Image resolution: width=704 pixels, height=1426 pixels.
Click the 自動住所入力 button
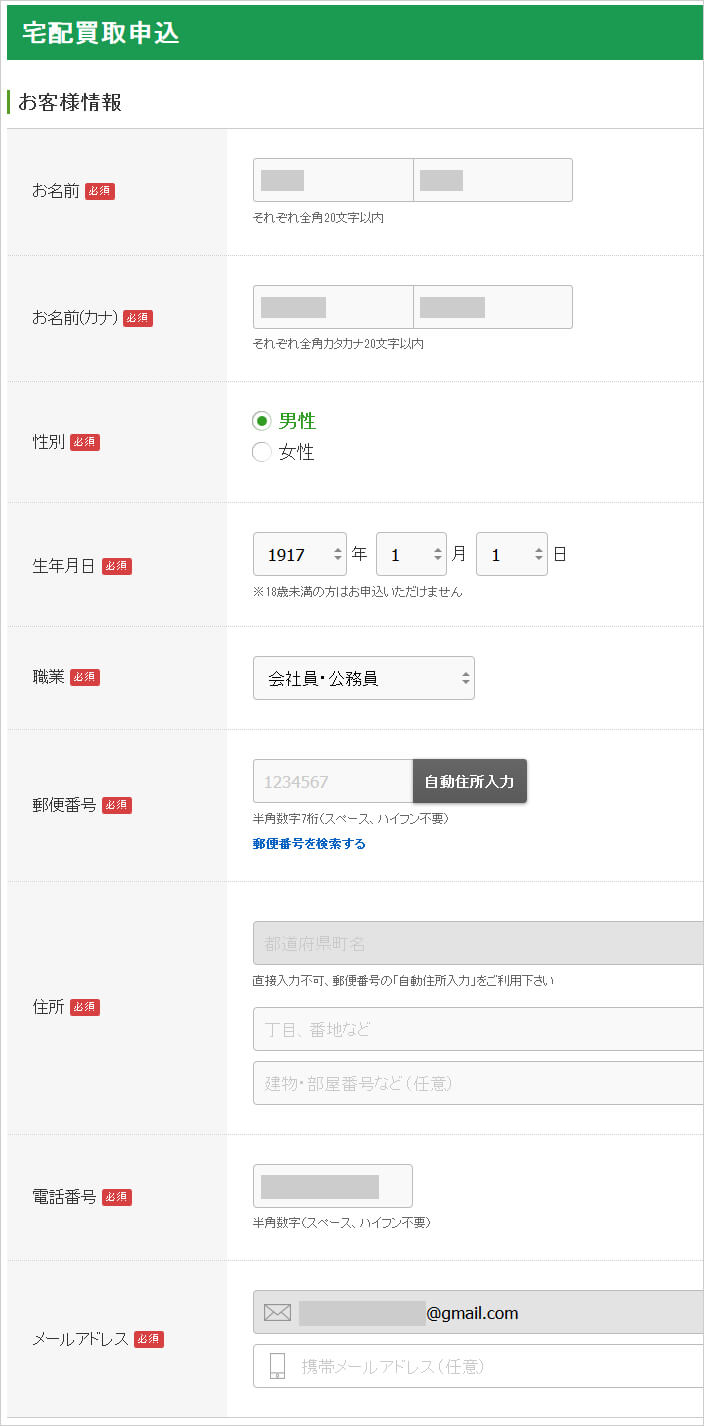tap(469, 782)
